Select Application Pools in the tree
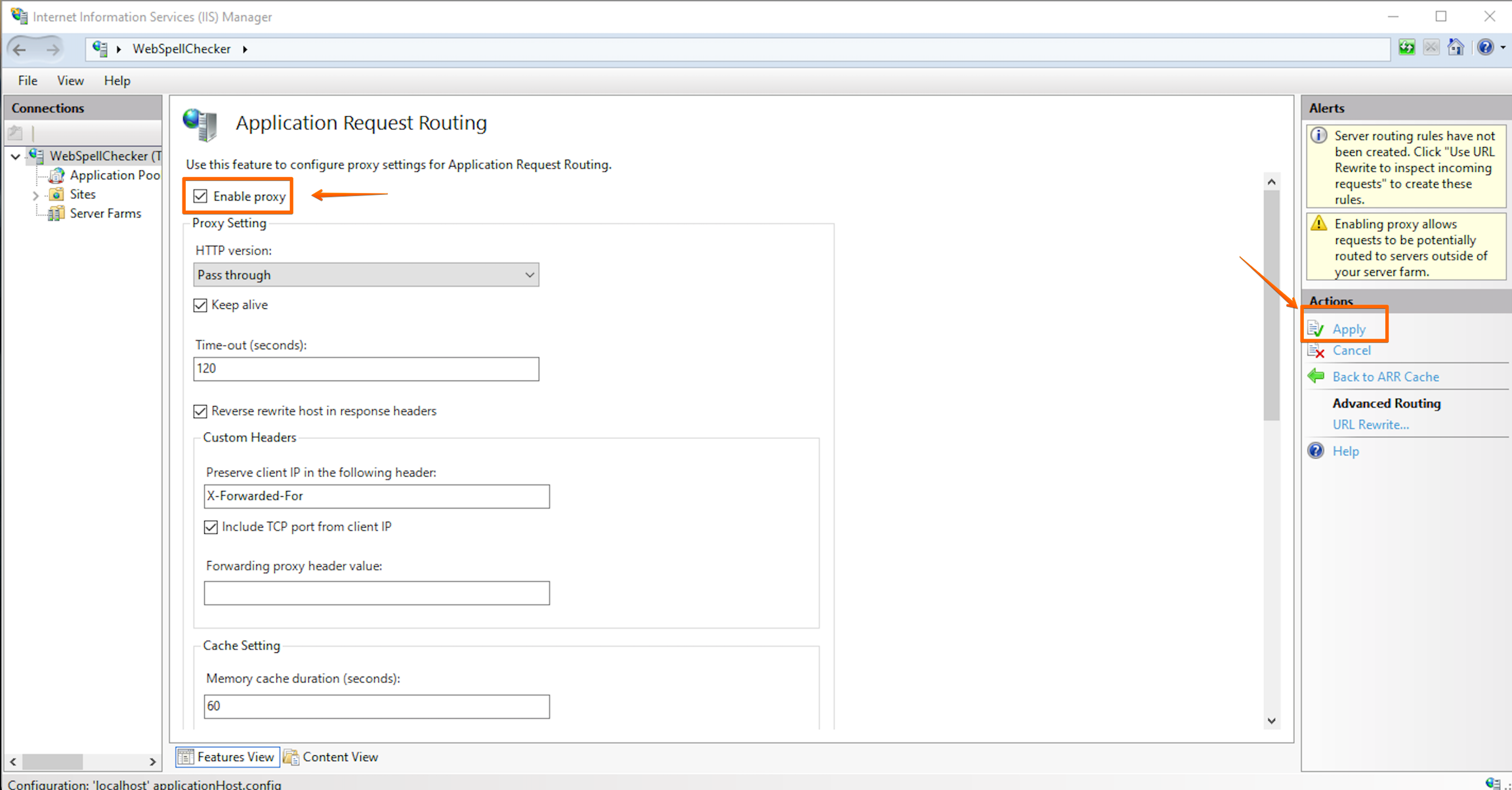This screenshot has width=1512, height=790. tap(114, 175)
